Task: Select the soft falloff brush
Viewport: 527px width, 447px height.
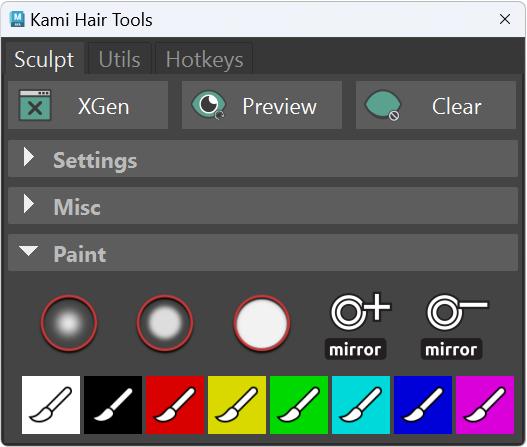Action: (x=69, y=323)
